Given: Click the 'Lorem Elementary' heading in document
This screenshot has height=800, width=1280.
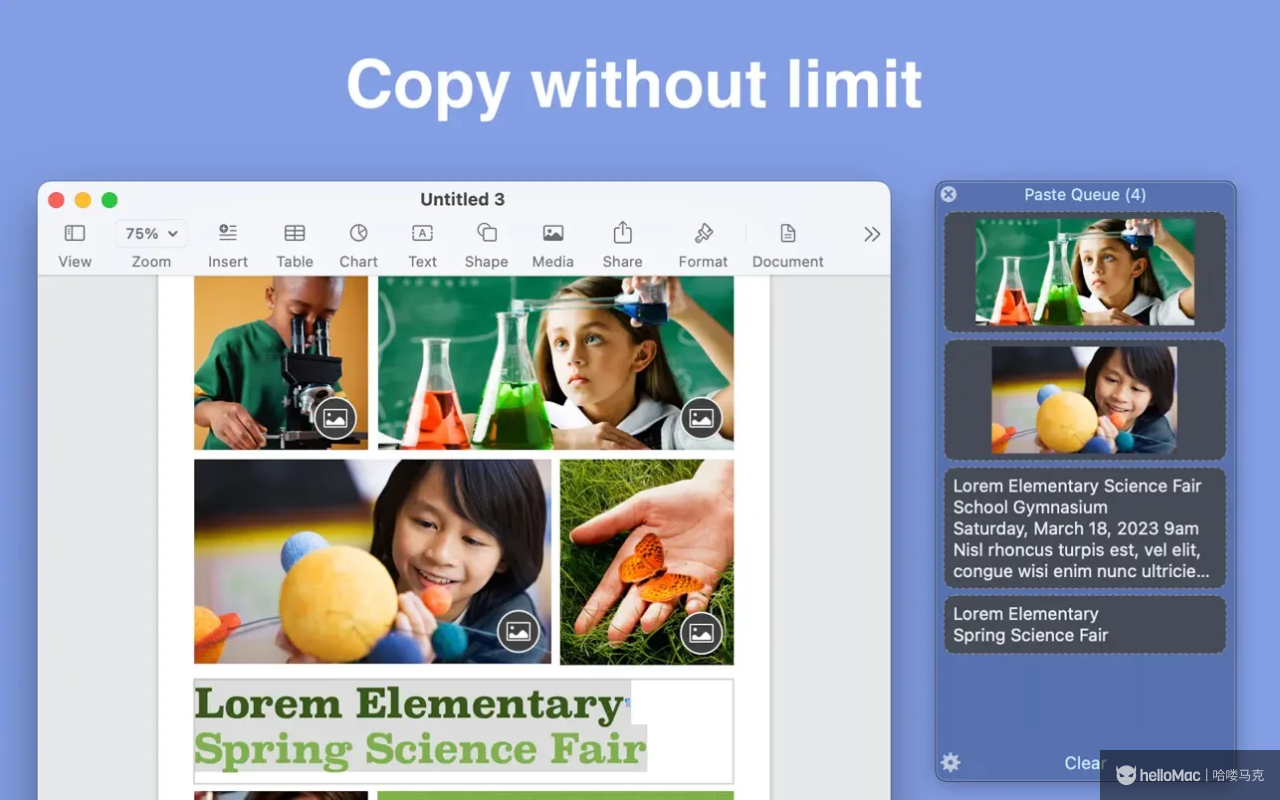Looking at the screenshot, I should tap(409, 704).
